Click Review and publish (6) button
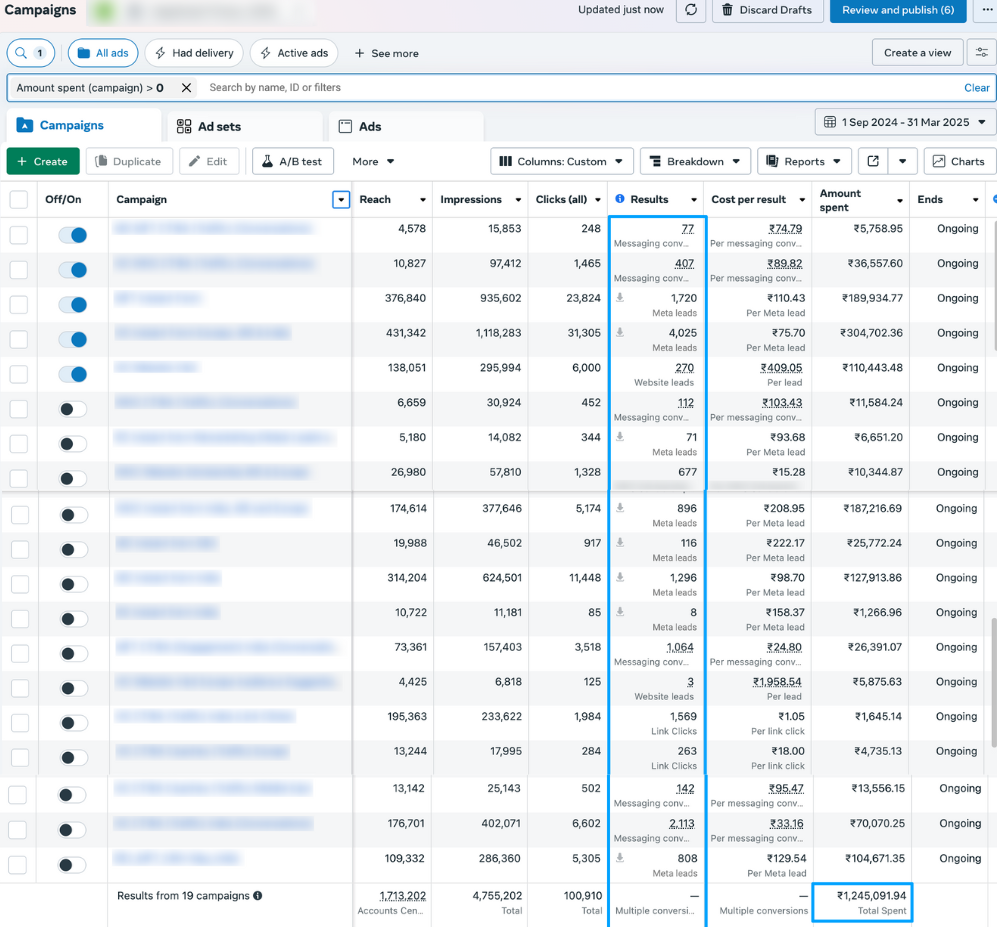The image size is (997, 927). click(x=897, y=10)
